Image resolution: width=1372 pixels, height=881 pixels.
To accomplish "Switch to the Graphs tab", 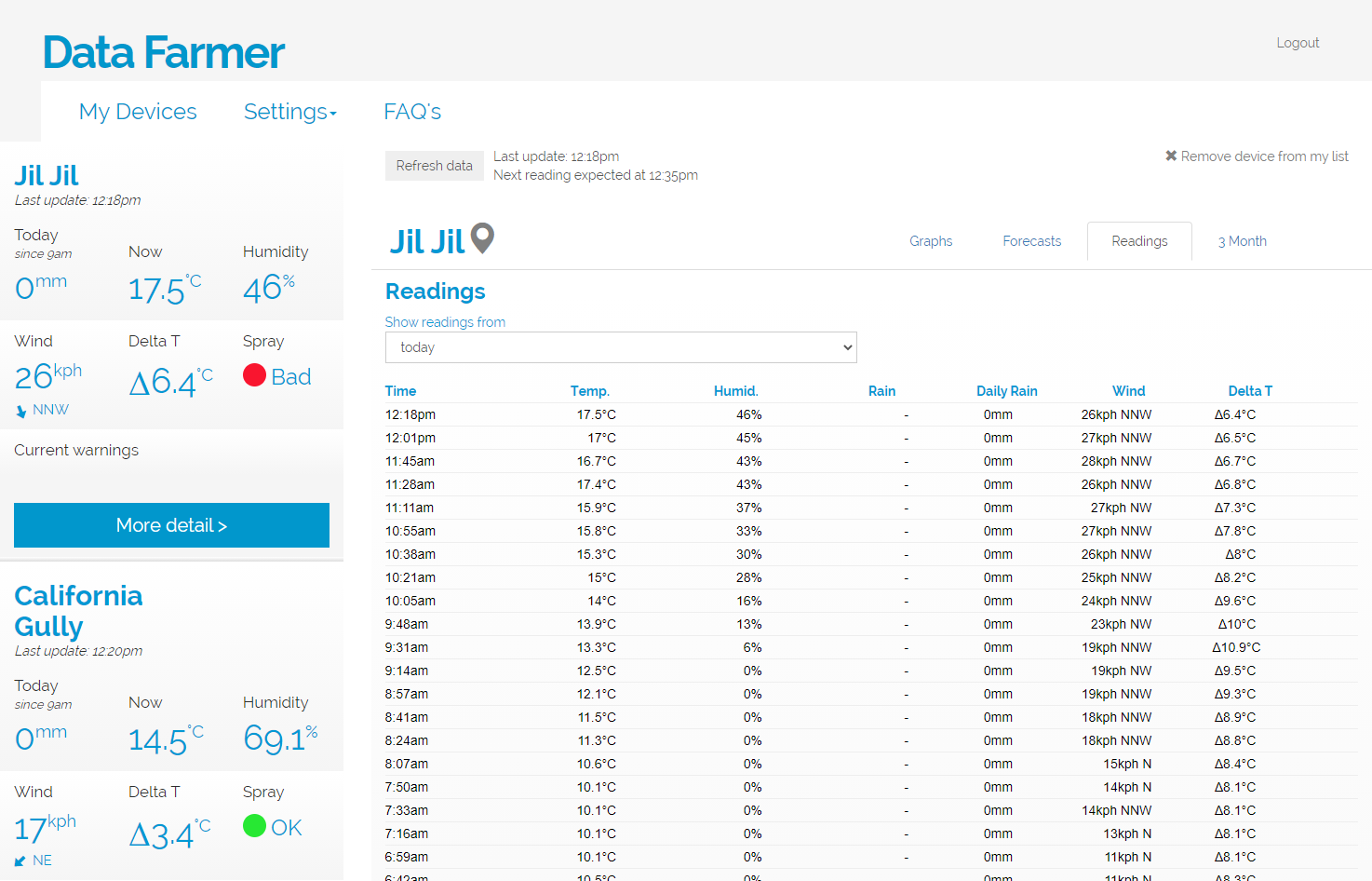I will (x=931, y=241).
